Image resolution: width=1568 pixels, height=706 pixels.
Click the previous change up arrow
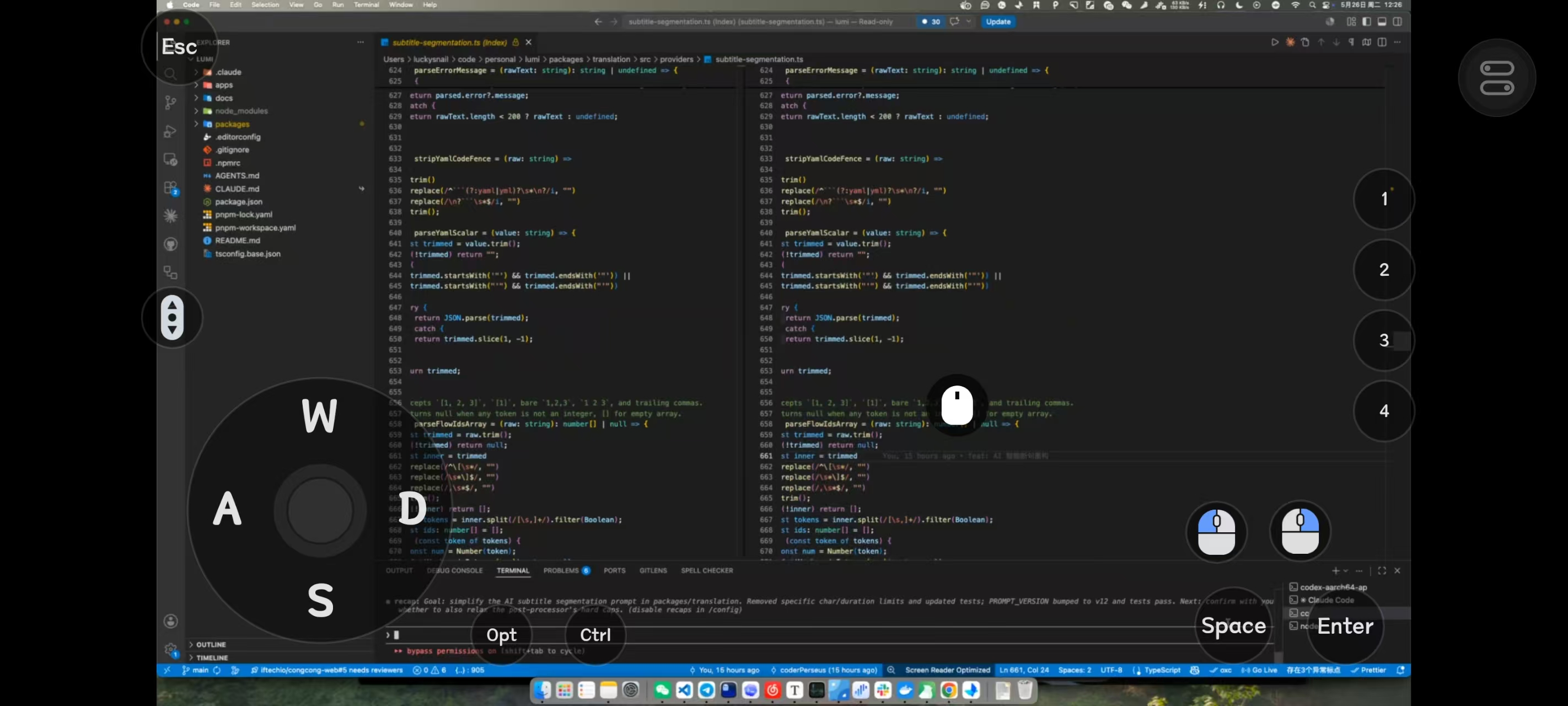1321,42
